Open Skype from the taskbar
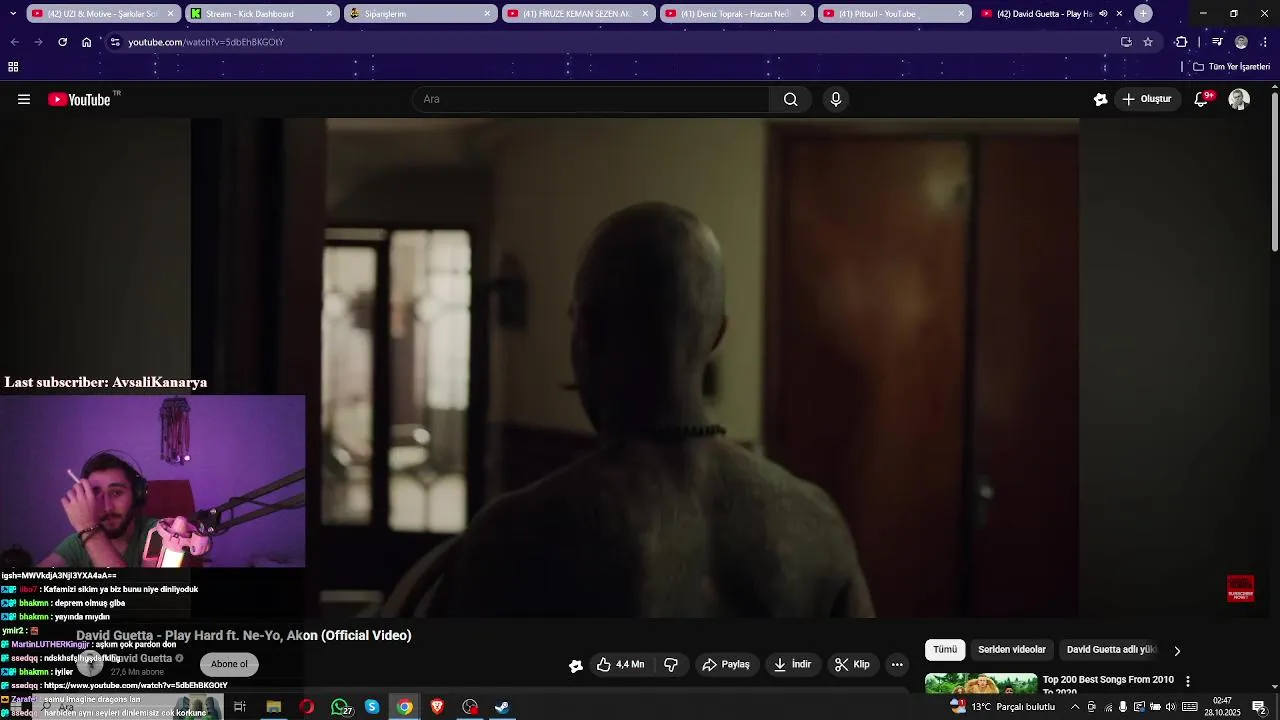 tap(372, 707)
